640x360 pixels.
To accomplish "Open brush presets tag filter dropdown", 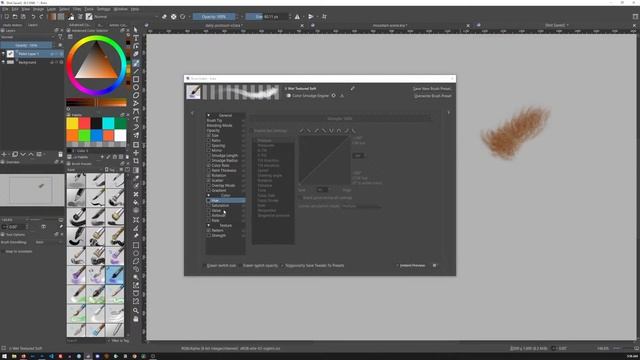I will click(x=84, y=170).
